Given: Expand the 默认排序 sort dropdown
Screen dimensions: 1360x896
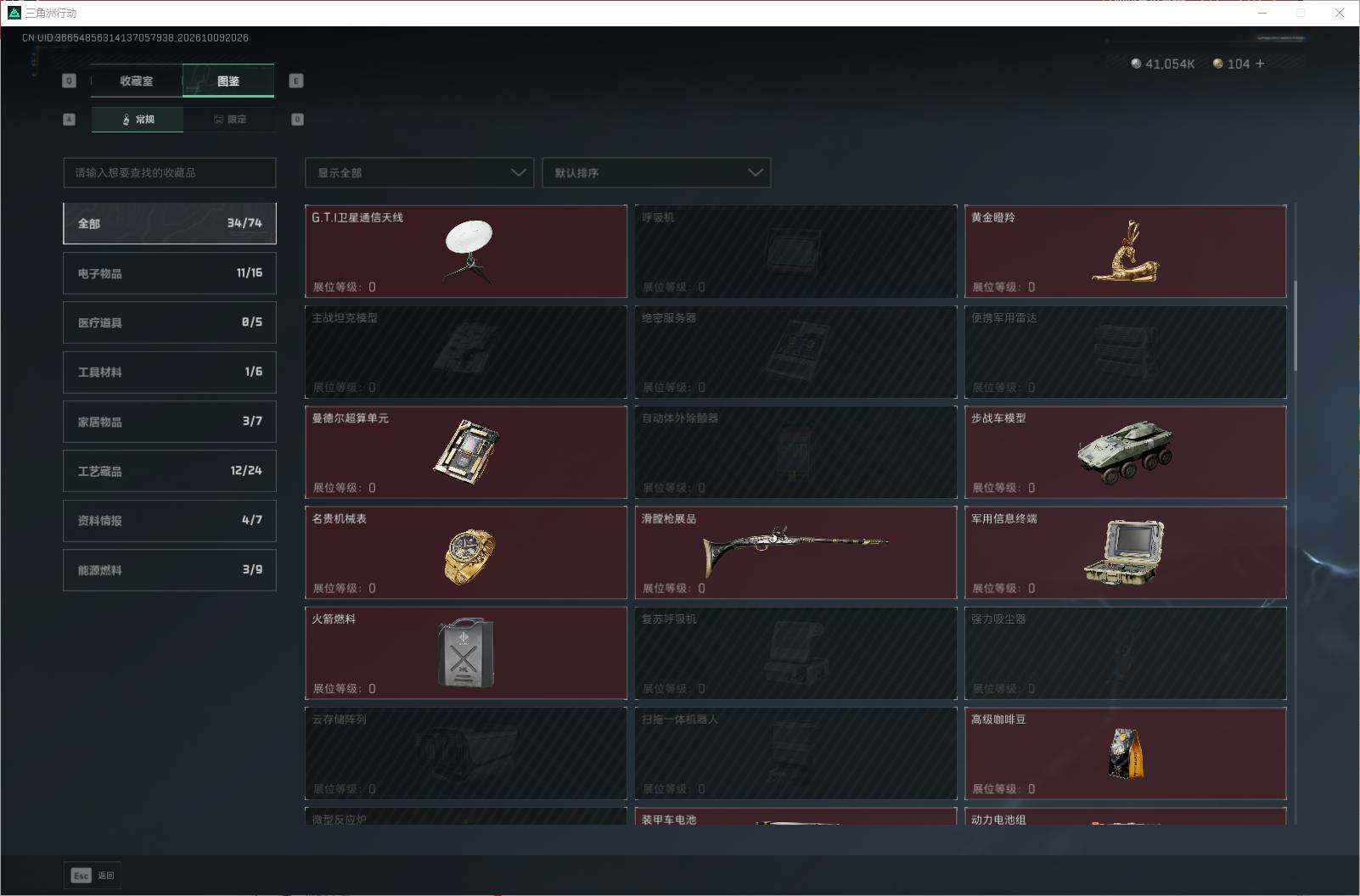Looking at the screenshot, I should tap(656, 172).
